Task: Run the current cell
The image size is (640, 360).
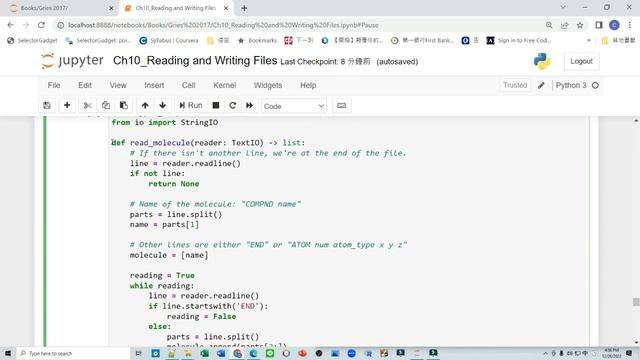Action: 191,106
